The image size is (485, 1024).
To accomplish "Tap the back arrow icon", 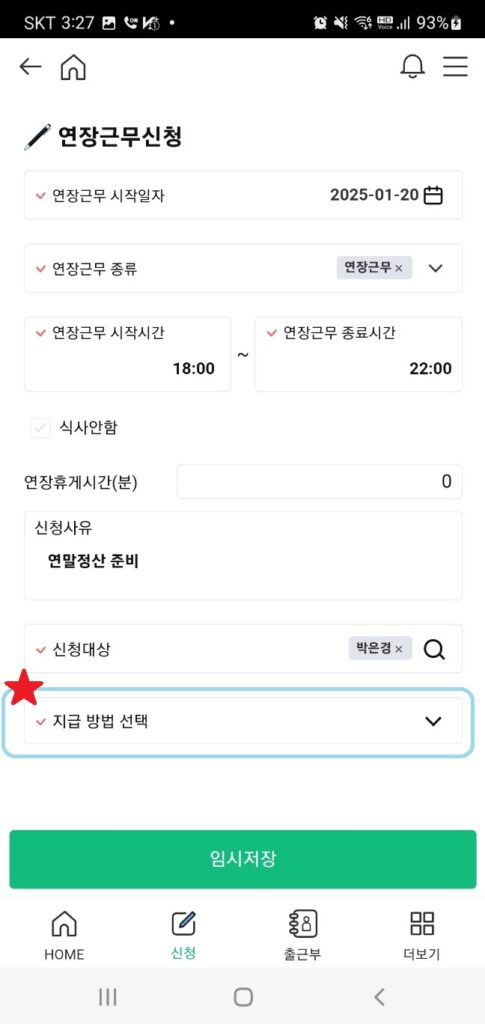I will (30, 67).
